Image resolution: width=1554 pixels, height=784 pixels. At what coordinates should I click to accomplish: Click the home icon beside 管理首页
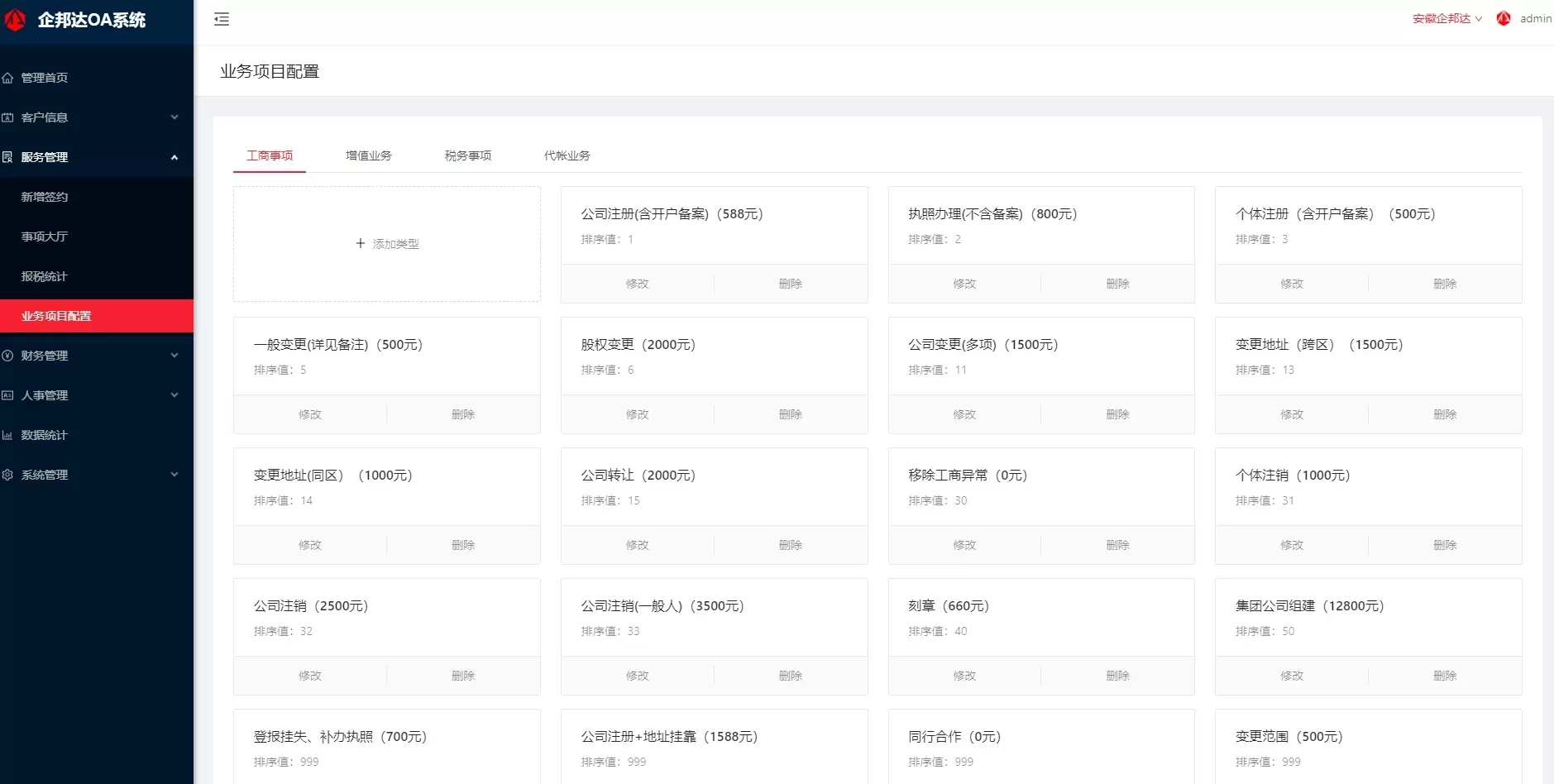(x=7, y=78)
